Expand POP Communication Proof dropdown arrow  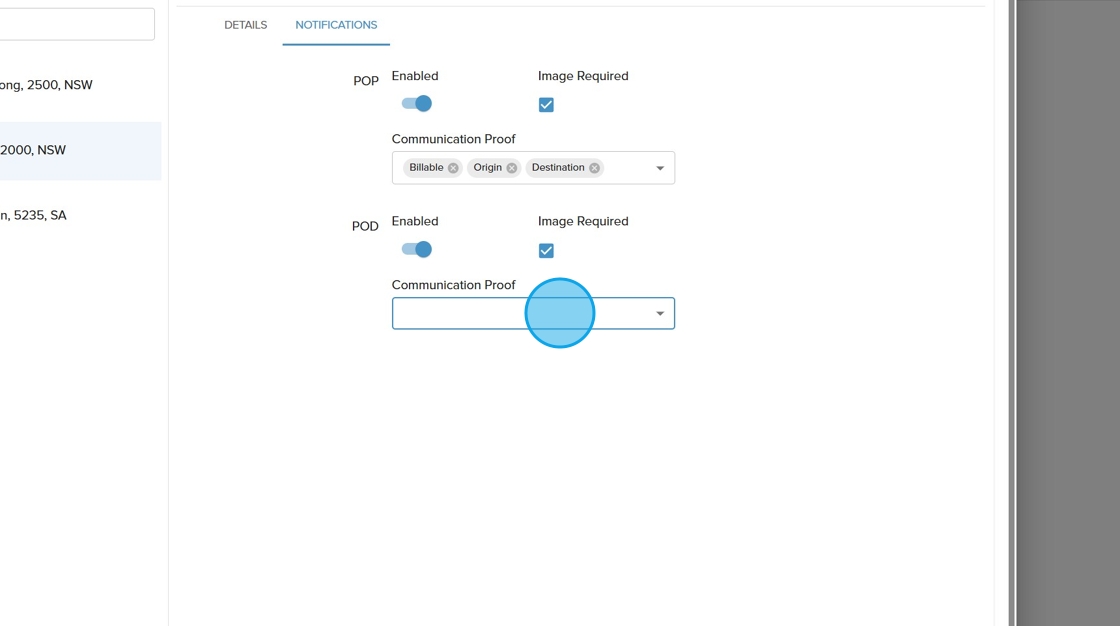click(x=660, y=168)
